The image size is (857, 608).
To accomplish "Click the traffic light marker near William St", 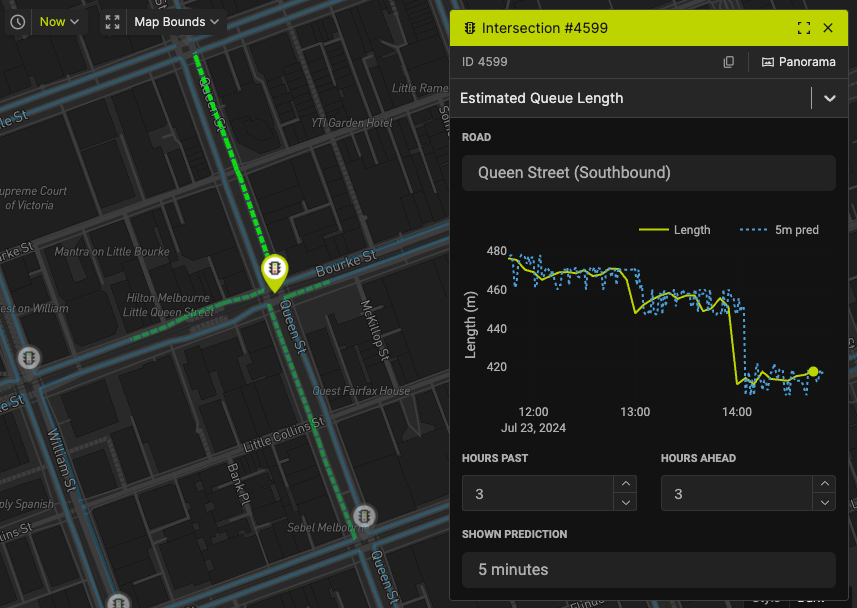I will (x=30, y=358).
